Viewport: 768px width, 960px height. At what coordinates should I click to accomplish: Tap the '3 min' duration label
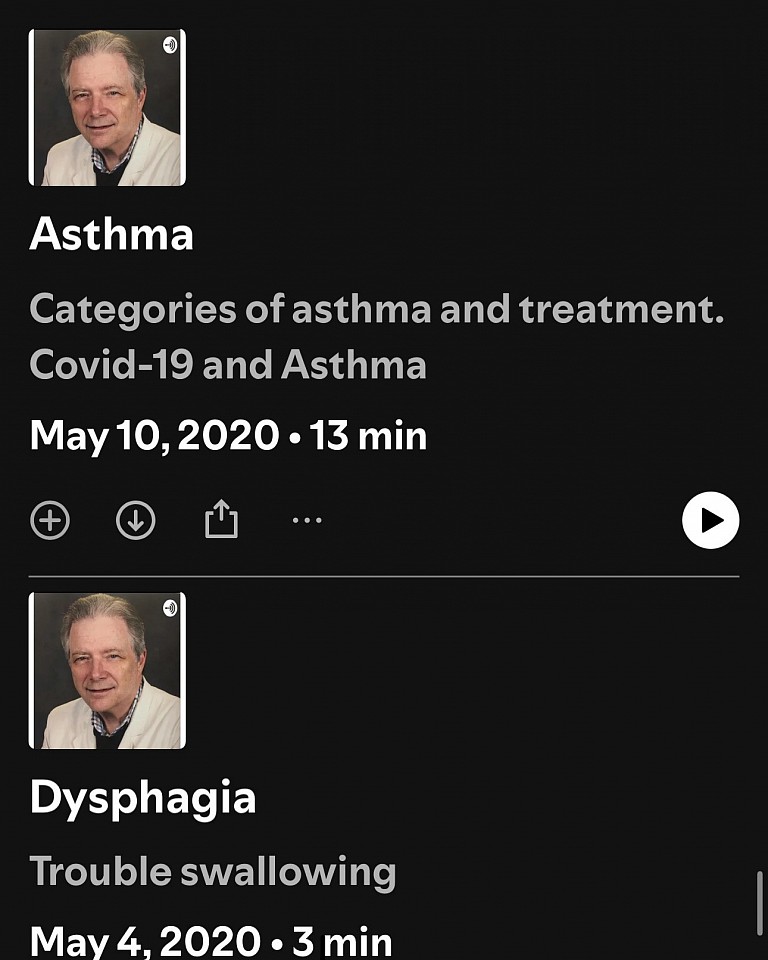coord(342,942)
